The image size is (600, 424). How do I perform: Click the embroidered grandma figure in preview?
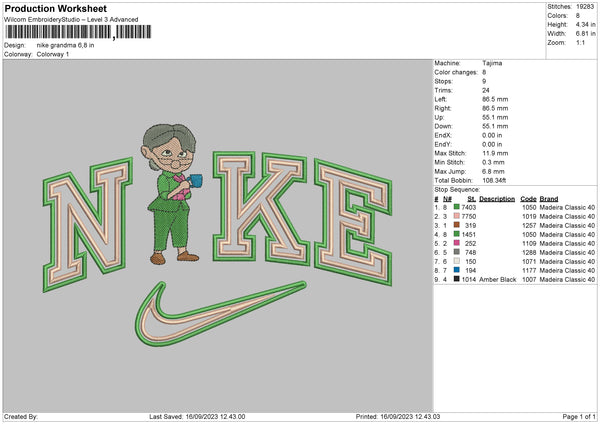click(x=171, y=194)
